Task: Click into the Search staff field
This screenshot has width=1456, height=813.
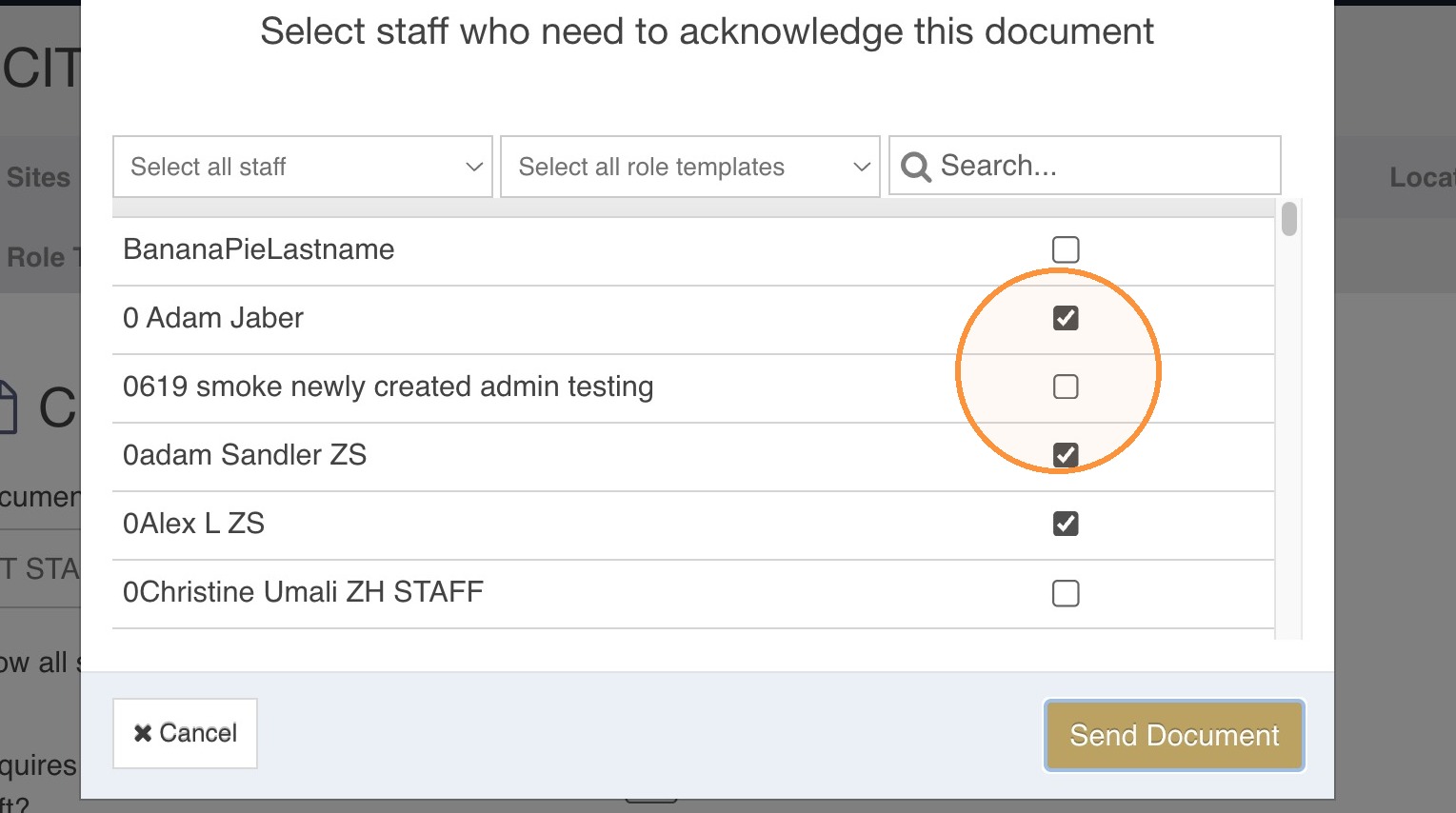Action: (x=1085, y=166)
